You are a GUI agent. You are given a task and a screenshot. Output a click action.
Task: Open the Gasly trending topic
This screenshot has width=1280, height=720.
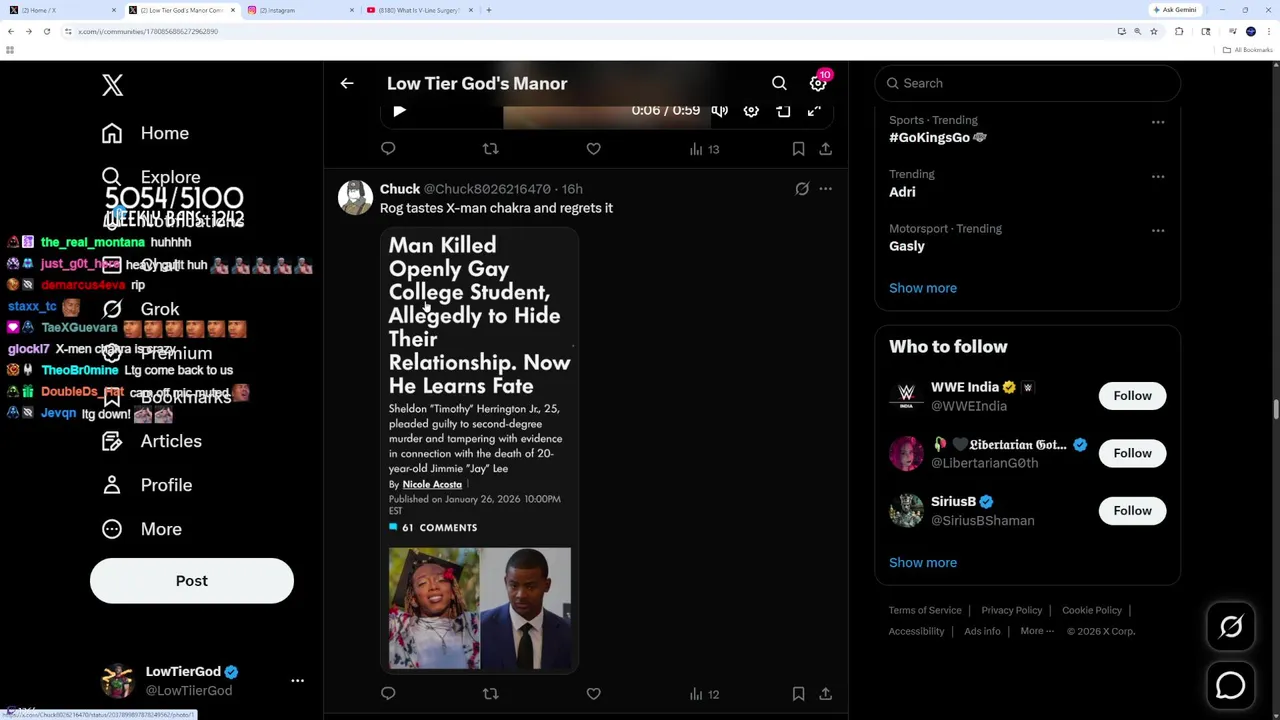click(907, 246)
